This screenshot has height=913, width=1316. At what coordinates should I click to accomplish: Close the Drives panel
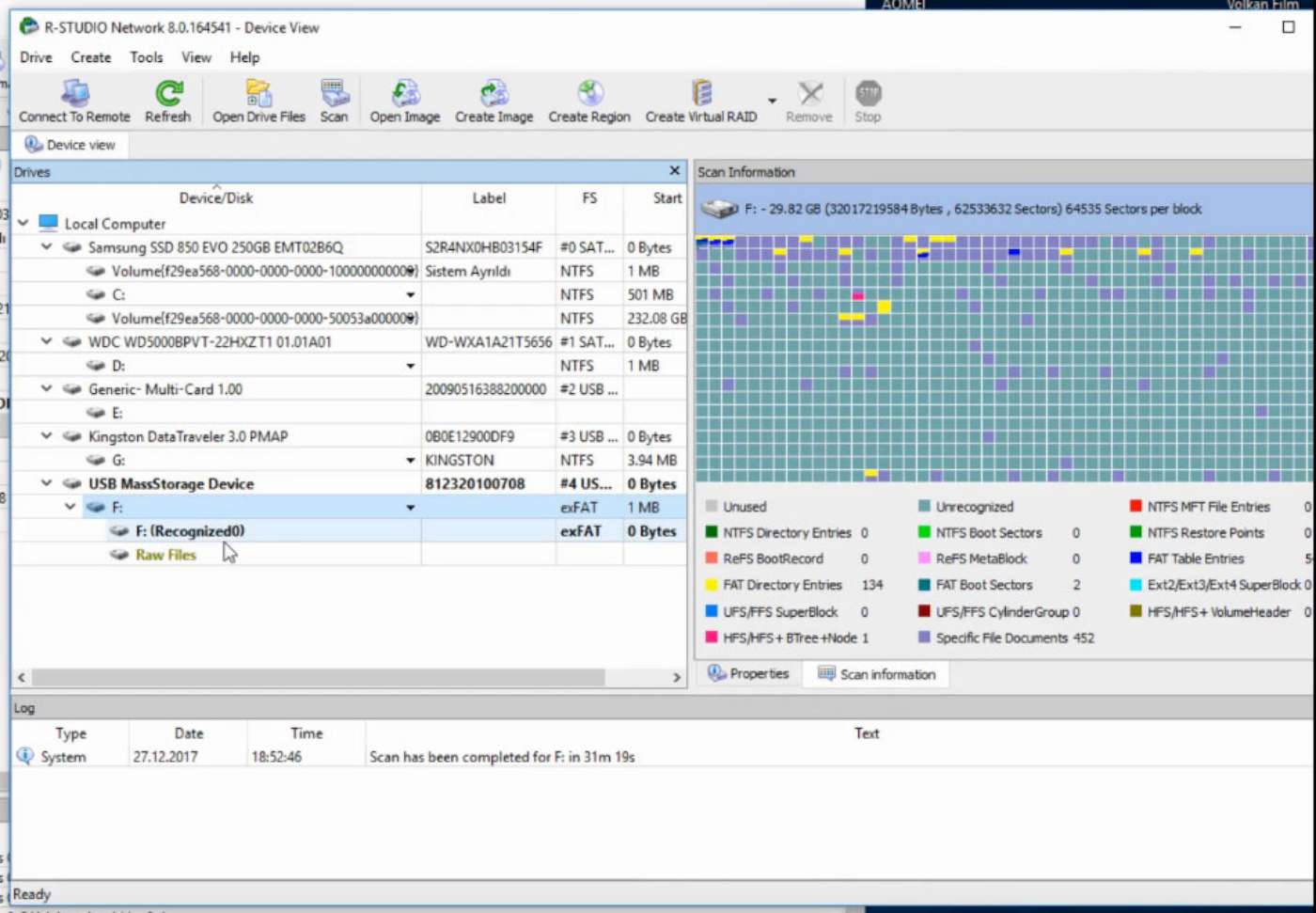[674, 171]
